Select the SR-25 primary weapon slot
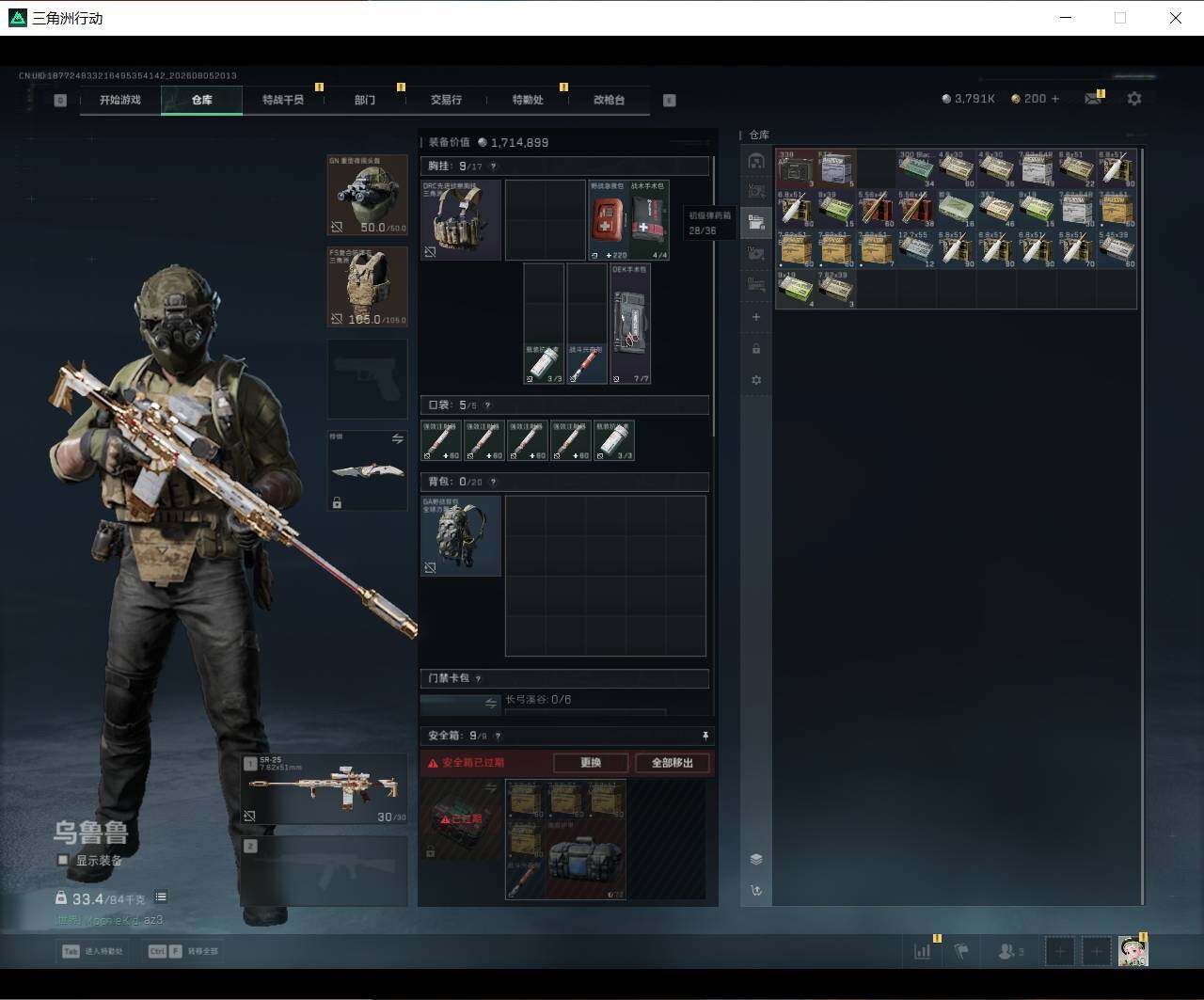The height and width of the screenshot is (1000, 1204). click(x=325, y=789)
